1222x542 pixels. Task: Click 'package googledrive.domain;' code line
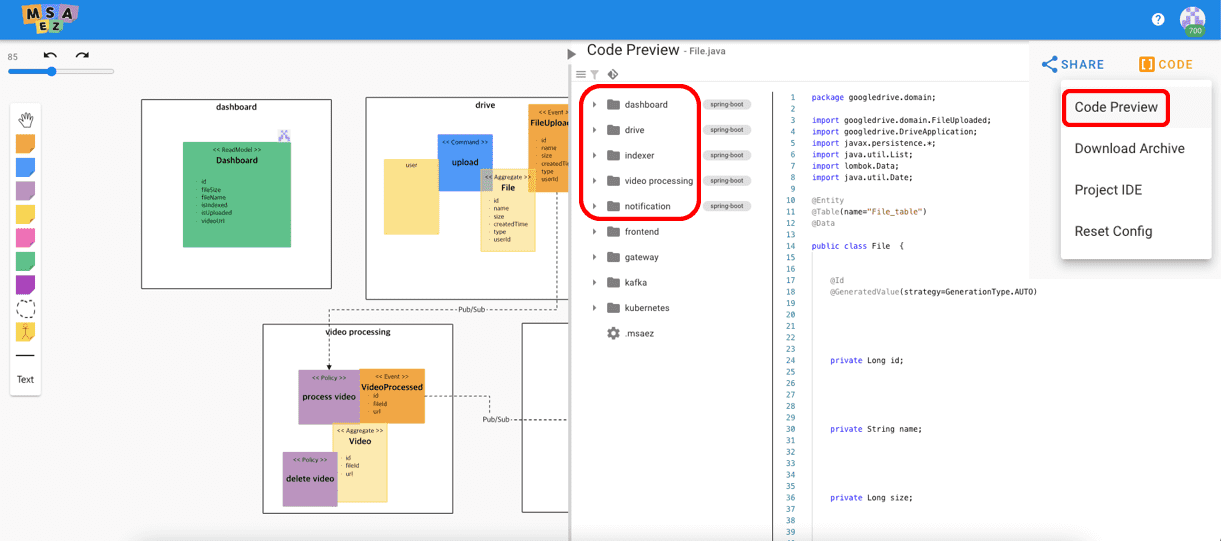[x=874, y=98]
